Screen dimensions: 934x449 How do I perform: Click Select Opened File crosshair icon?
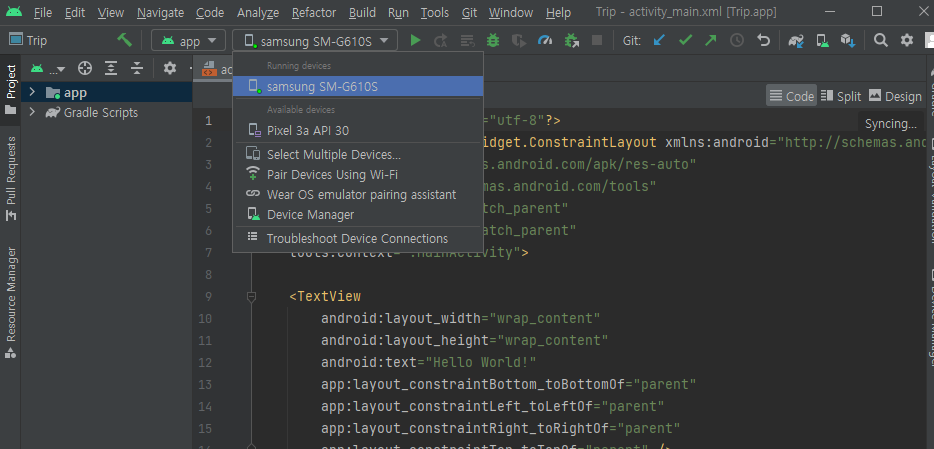click(x=85, y=68)
